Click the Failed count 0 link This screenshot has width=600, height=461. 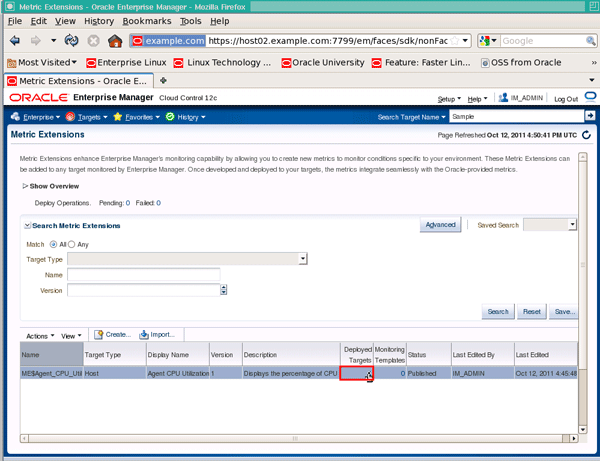[158, 203]
